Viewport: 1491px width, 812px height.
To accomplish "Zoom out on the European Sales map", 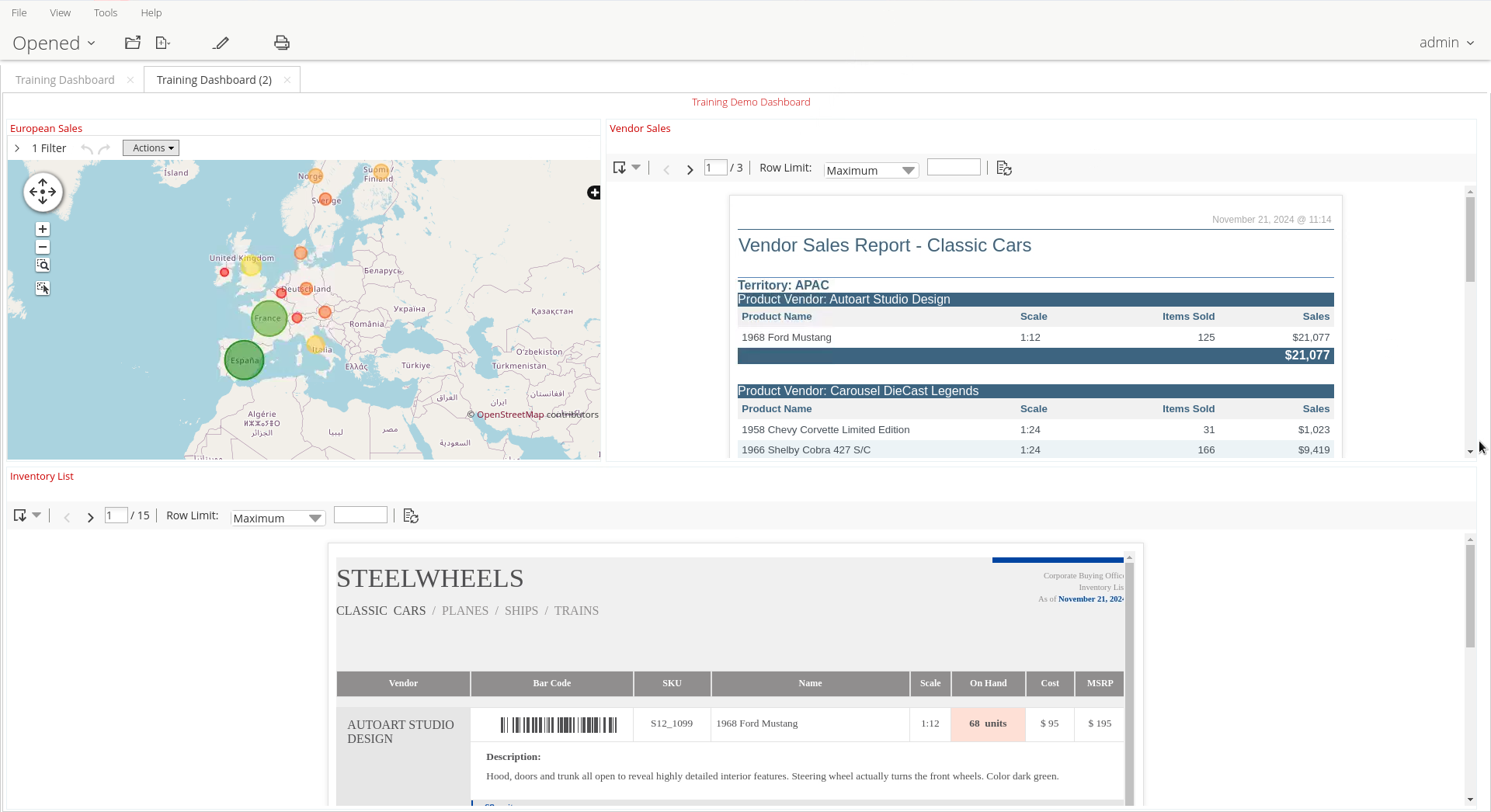I will coord(43,247).
